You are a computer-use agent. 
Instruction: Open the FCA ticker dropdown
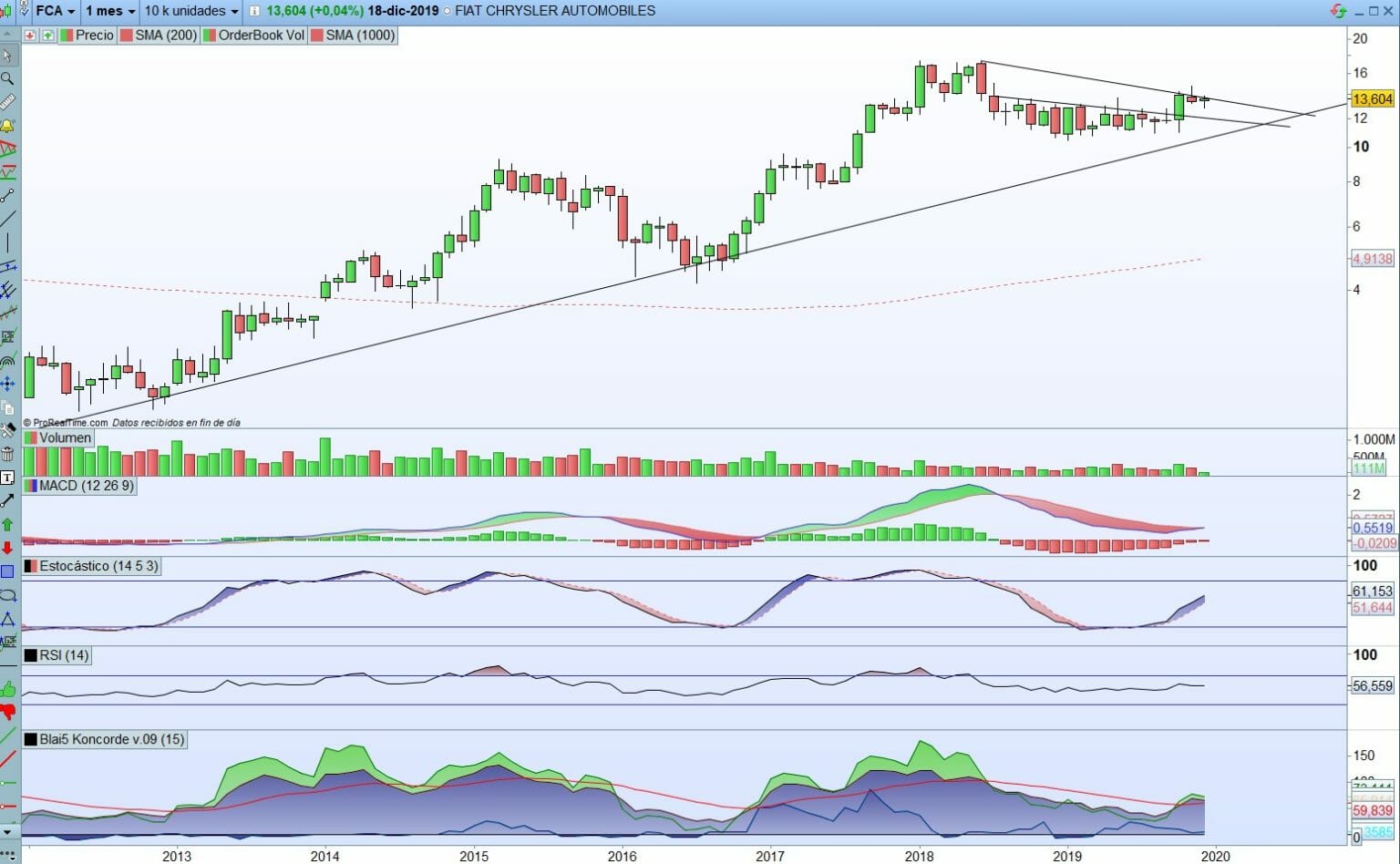55,11
